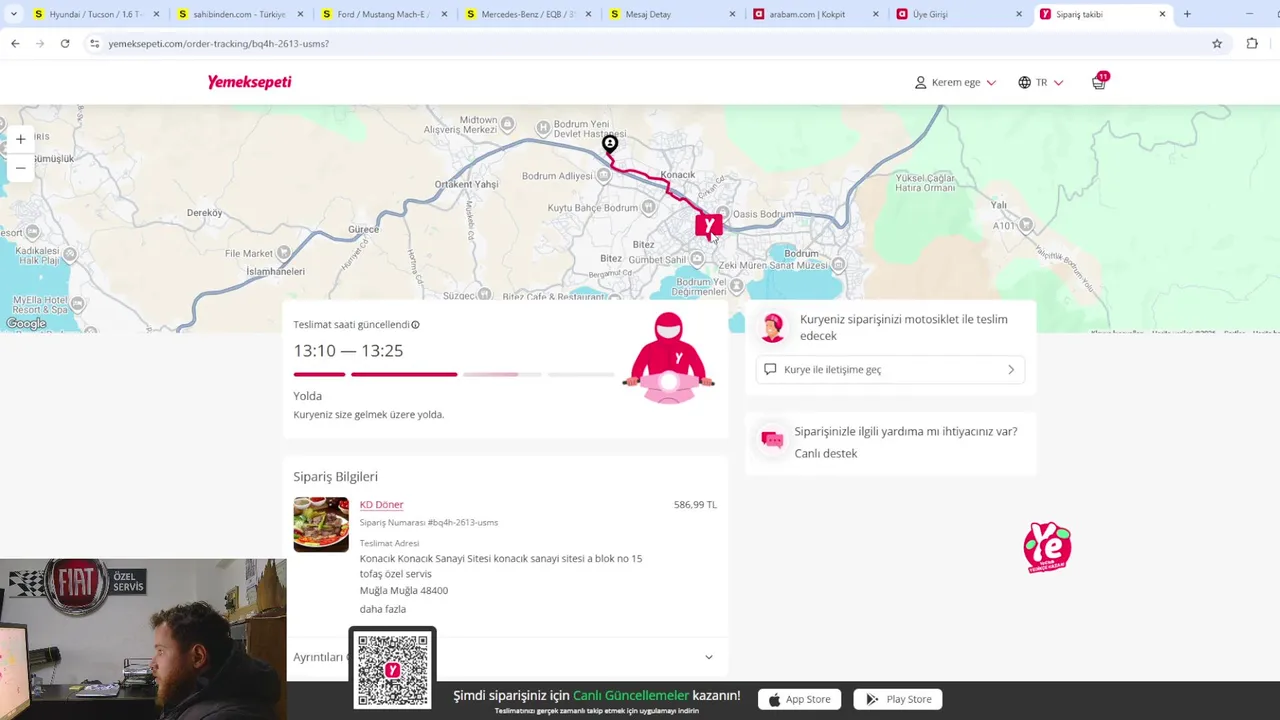Click the chat icon in courier contact button
The height and width of the screenshot is (720, 1280).
(x=770, y=369)
